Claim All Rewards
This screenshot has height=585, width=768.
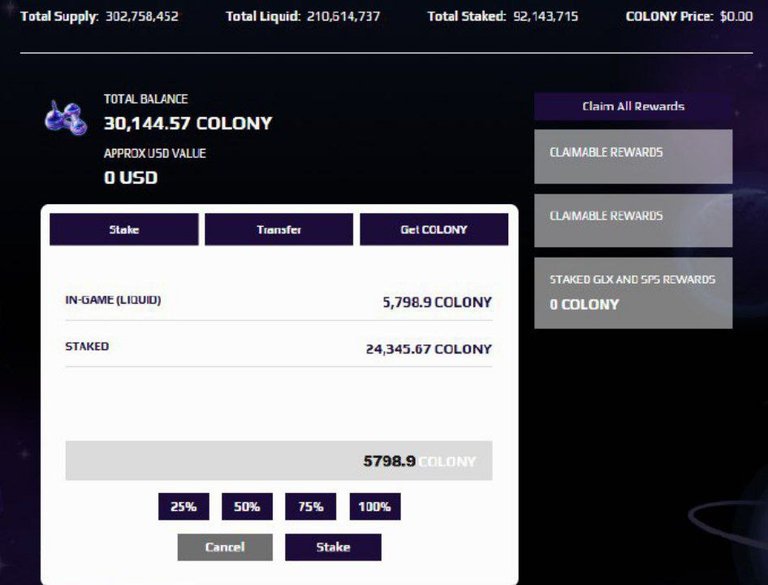(633, 106)
